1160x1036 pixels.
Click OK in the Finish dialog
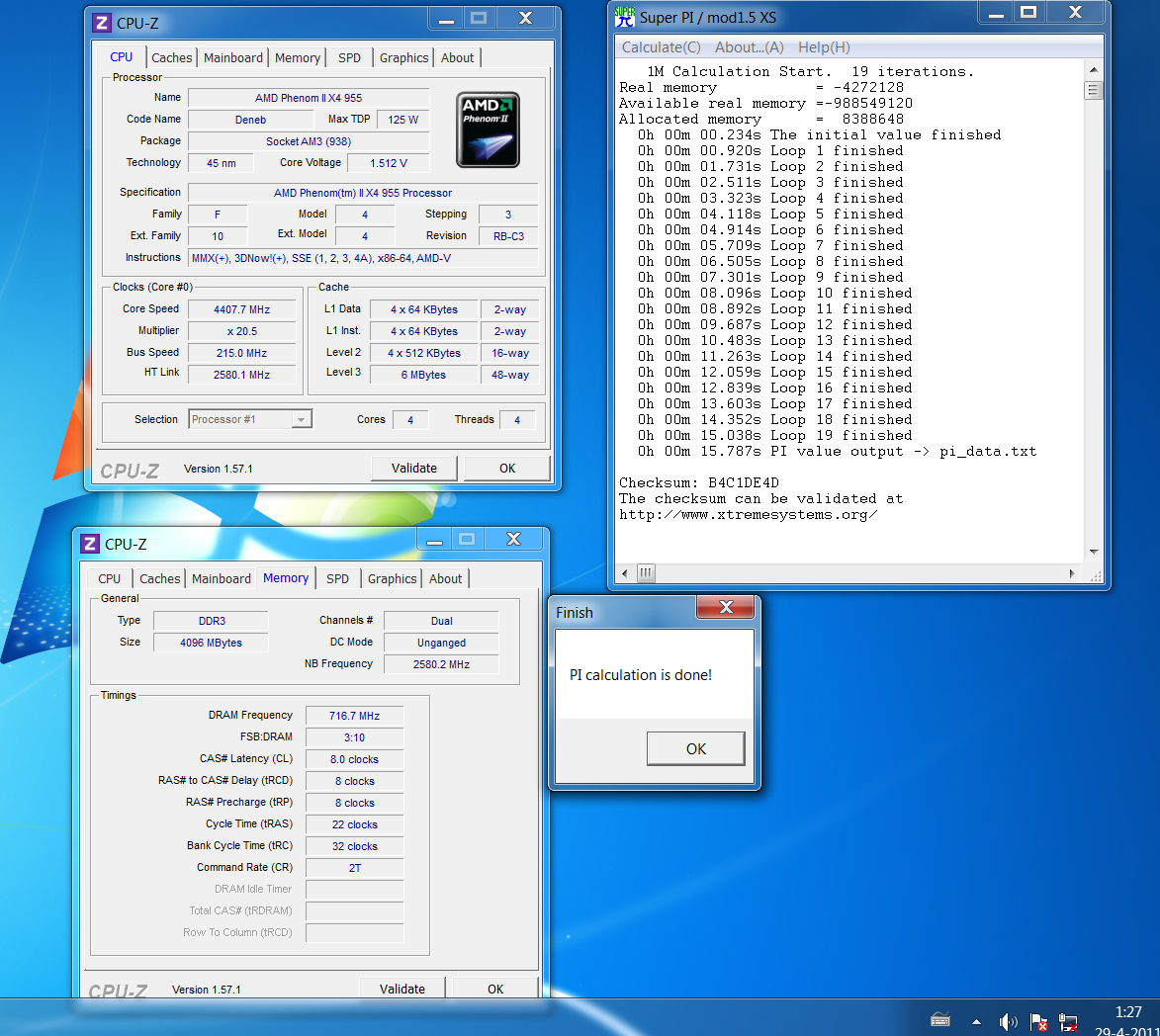click(x=696, y=749)
